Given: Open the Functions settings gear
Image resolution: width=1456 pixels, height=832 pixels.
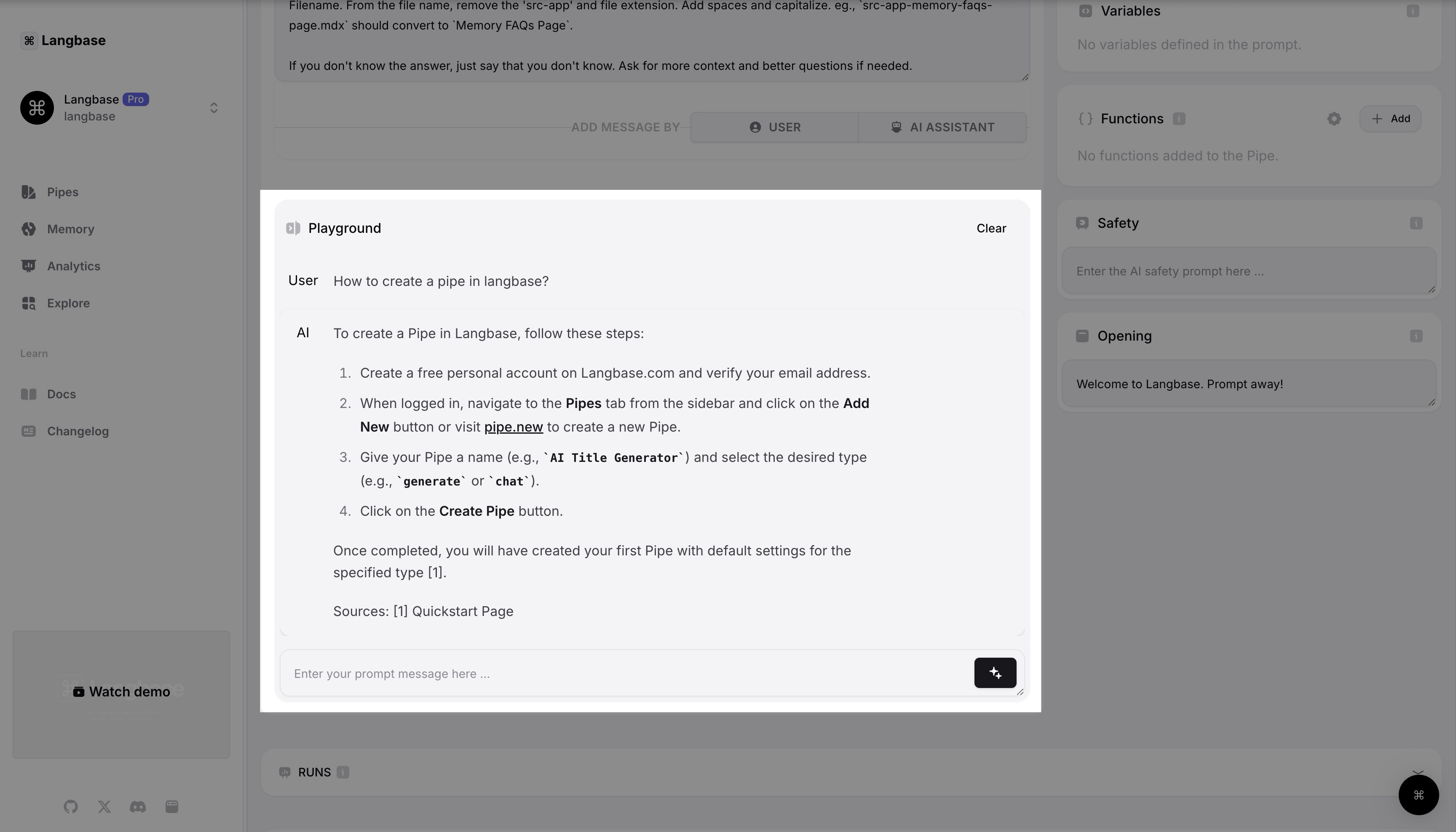Looking at the screenshot, I should (x=1334, y=118).
